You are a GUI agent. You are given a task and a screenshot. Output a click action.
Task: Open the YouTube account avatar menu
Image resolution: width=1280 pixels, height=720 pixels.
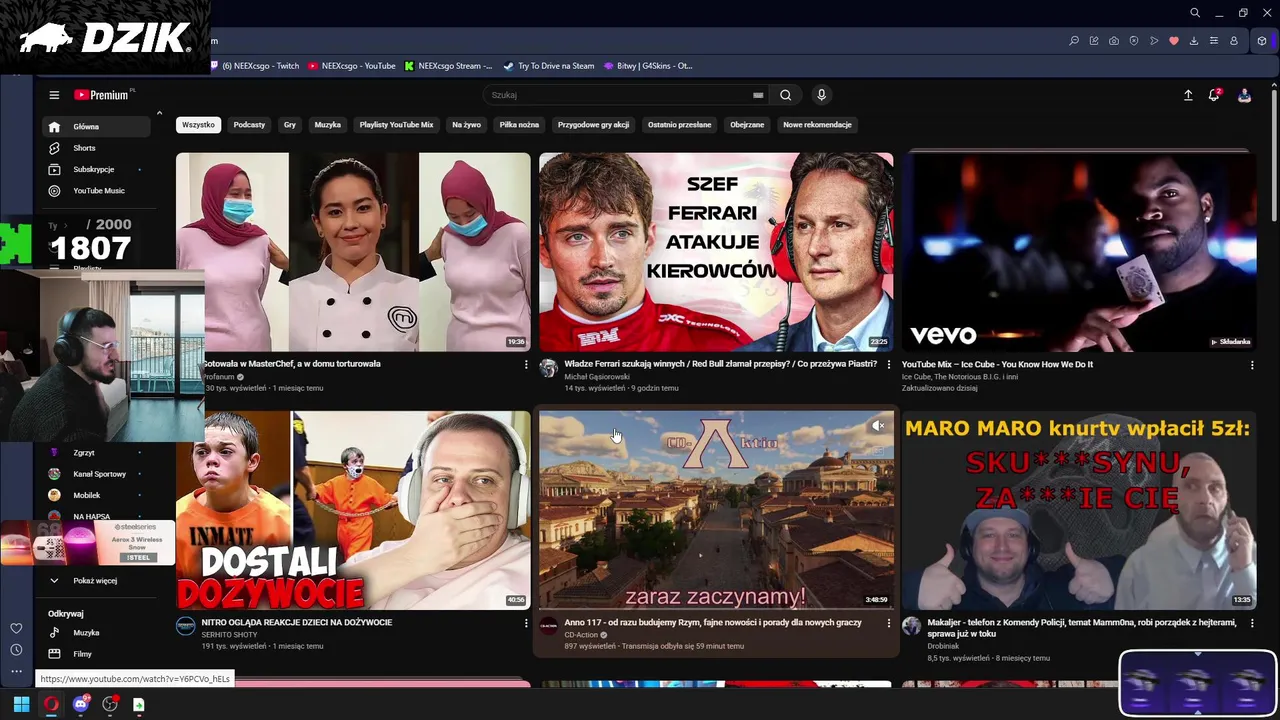(1244, 95)
